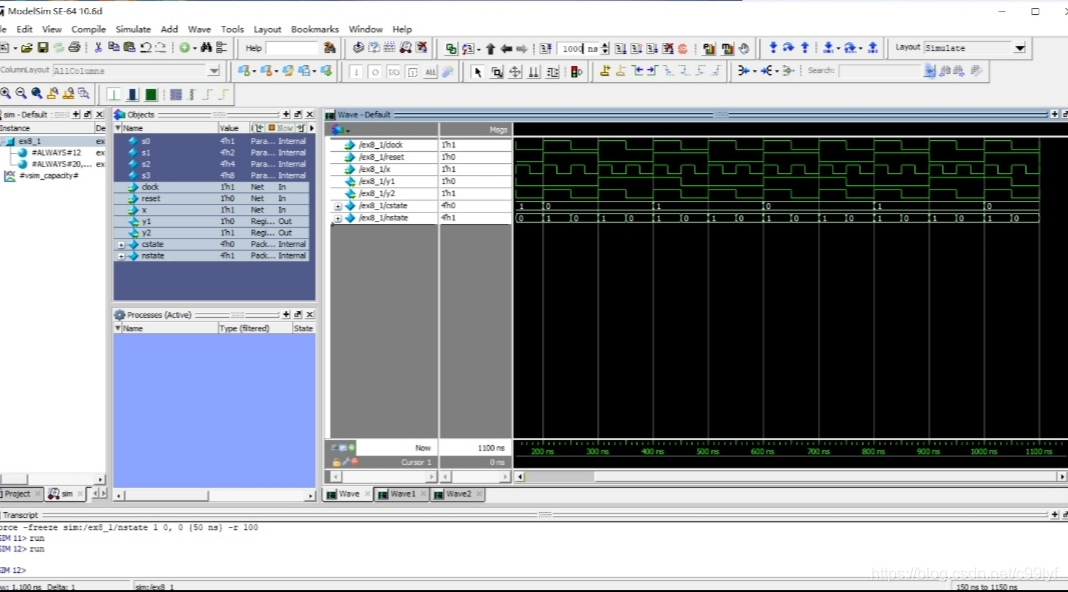Click the Stop simulation red circle icon

click(x=682, y=48)
